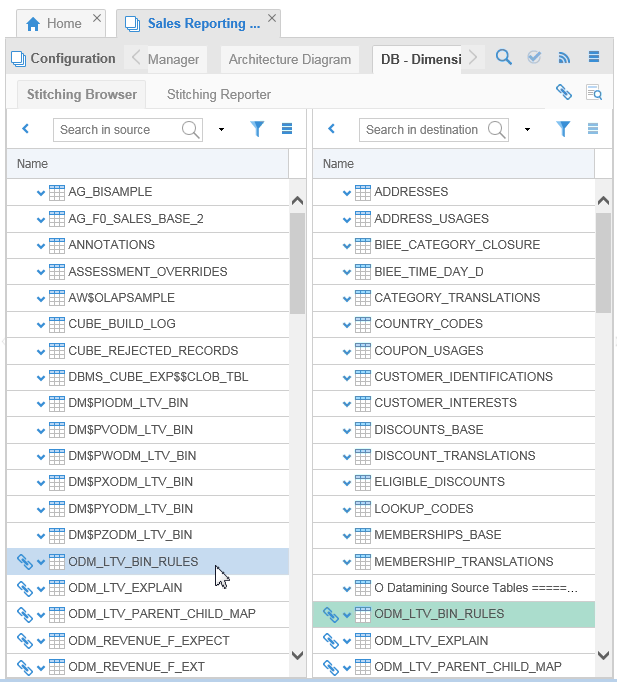Click the destination panel back arrow
The width and height of the screenshot is (617, 682).
[332, 129]
